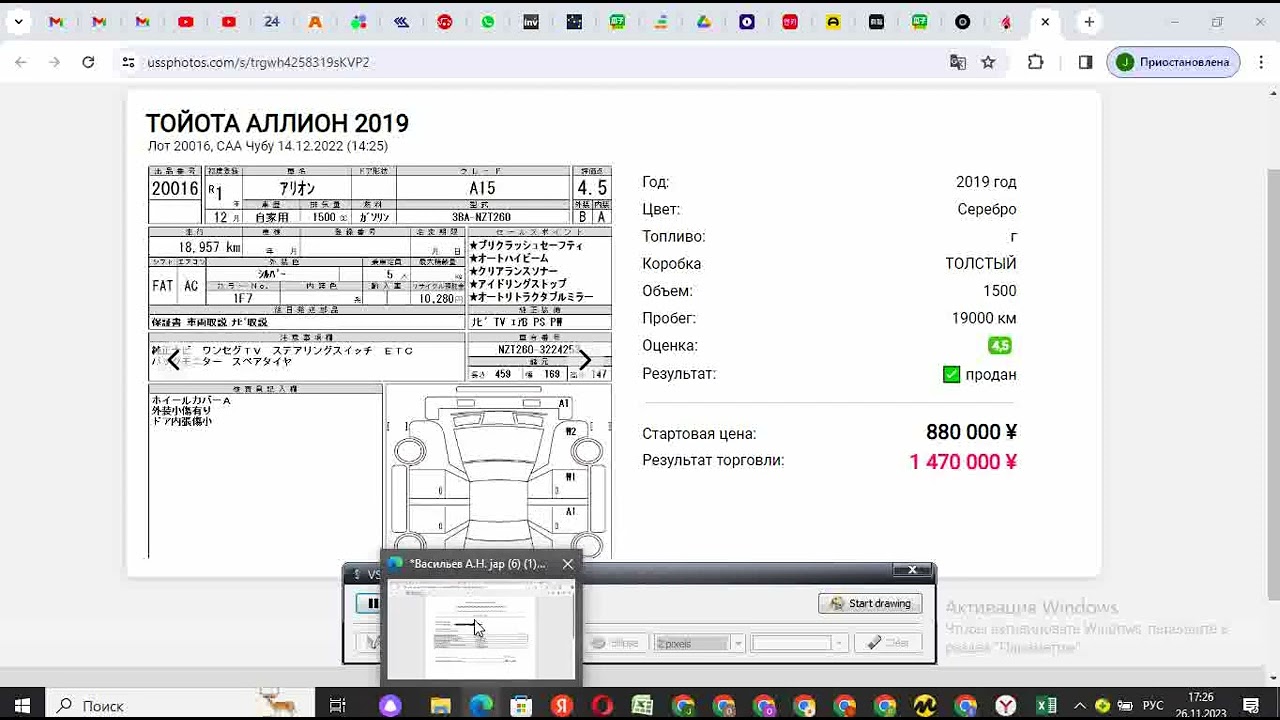The image size is (1280, 720).
Task: Open Opera from the taskbar
Action: coord(602,706)
